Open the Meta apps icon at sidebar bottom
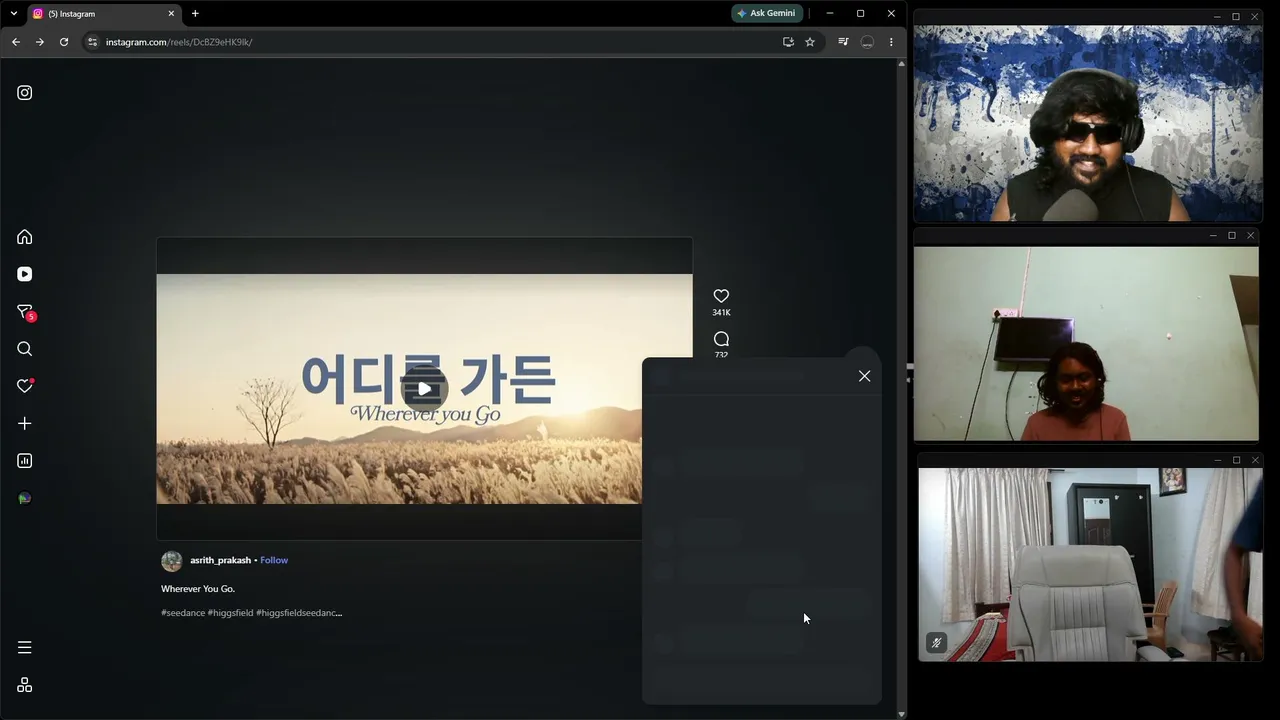 (x=25, y=685)
